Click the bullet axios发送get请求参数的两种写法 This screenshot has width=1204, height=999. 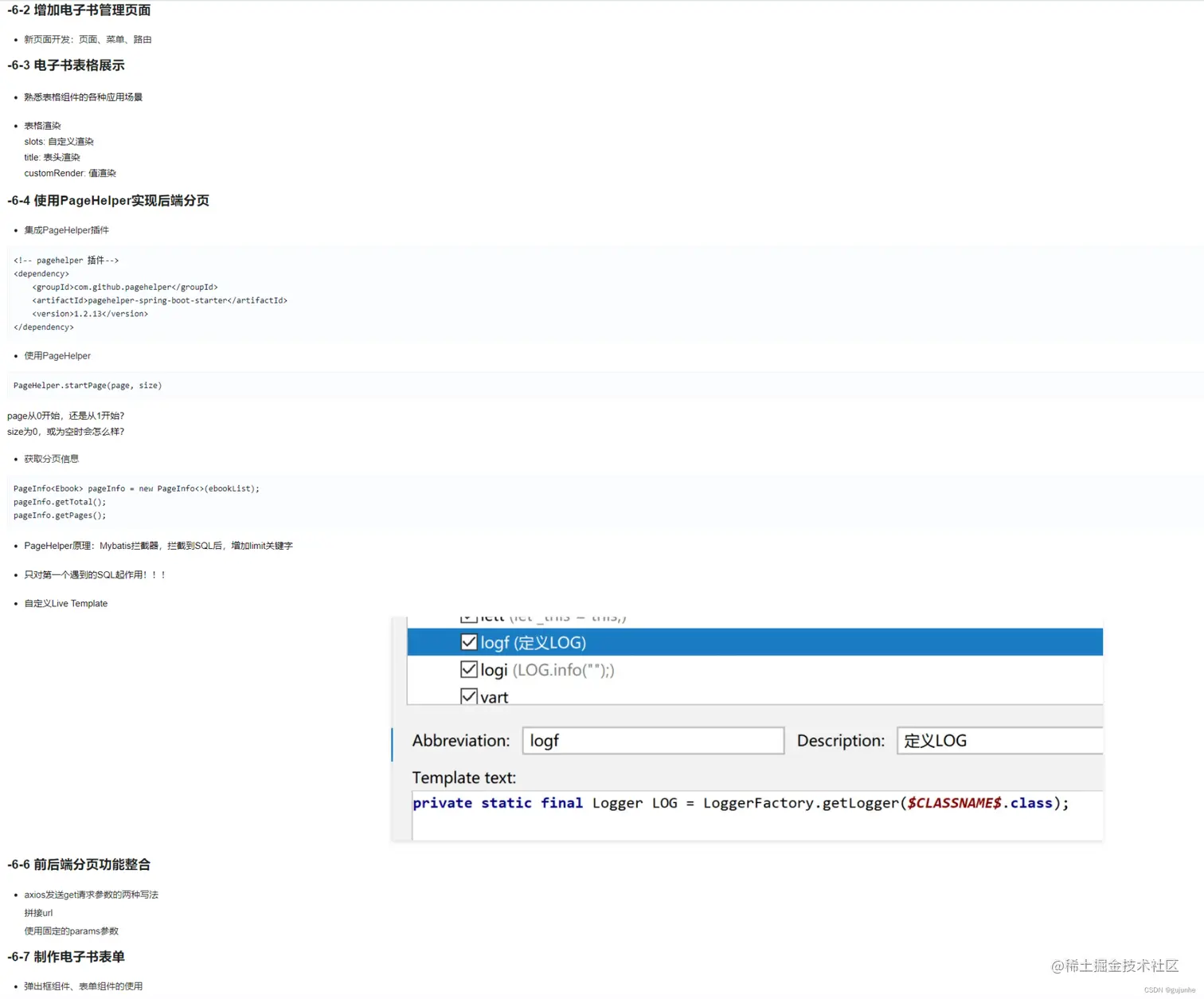(x=92, y=895)
